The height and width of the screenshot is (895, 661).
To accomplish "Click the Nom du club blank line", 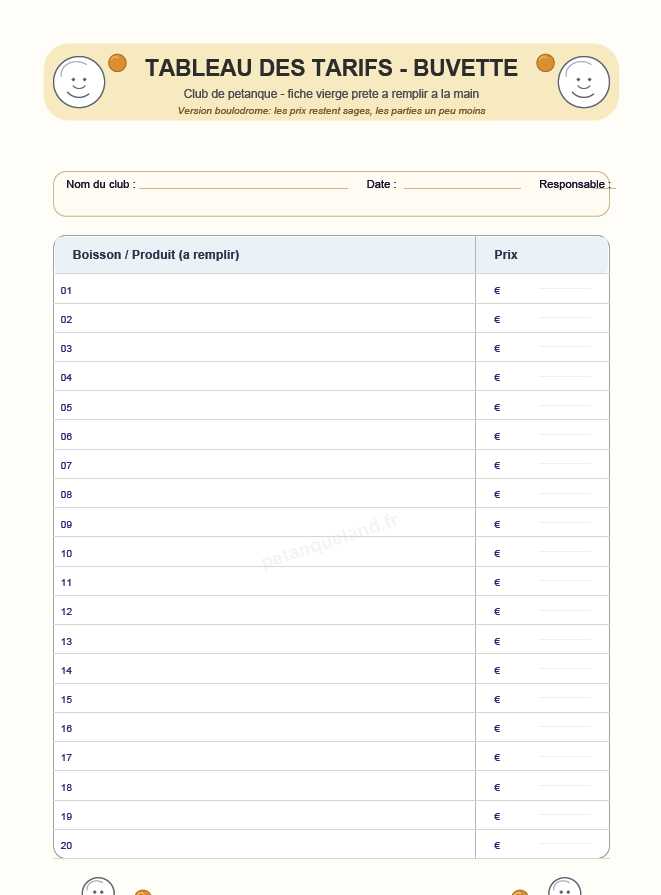I will tap(244, 187).
